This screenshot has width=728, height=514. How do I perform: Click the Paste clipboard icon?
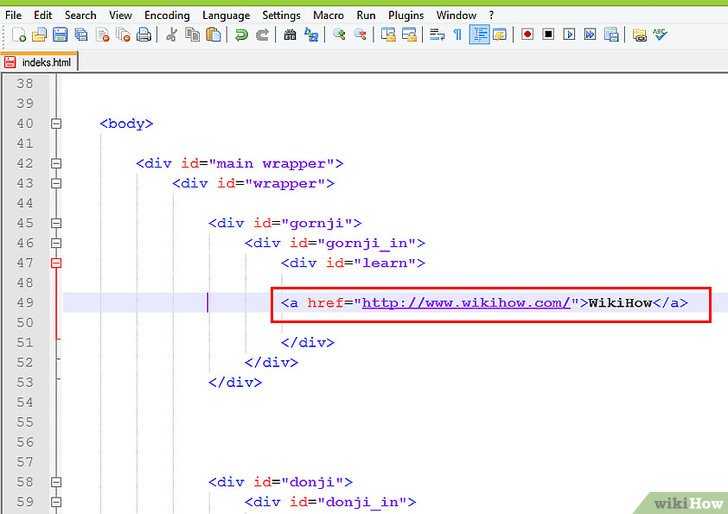213,35
